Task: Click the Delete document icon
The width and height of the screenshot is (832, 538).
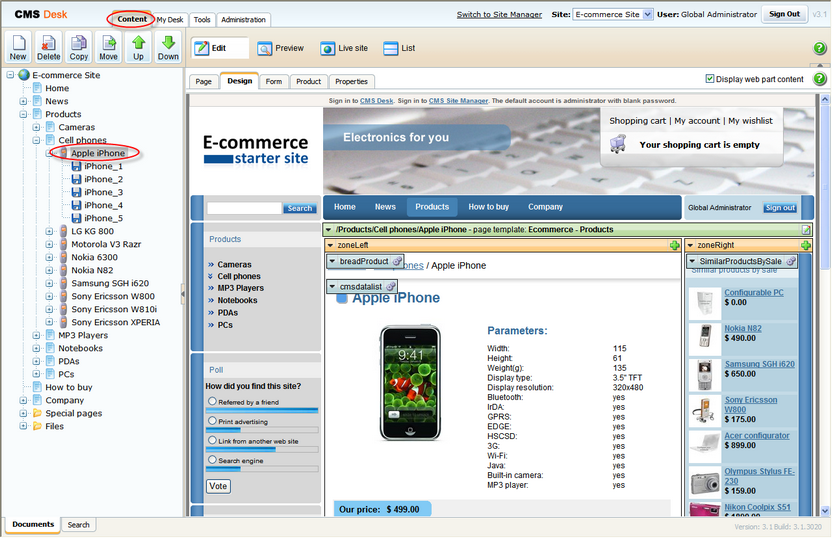Action: click(x=48, y=47)
